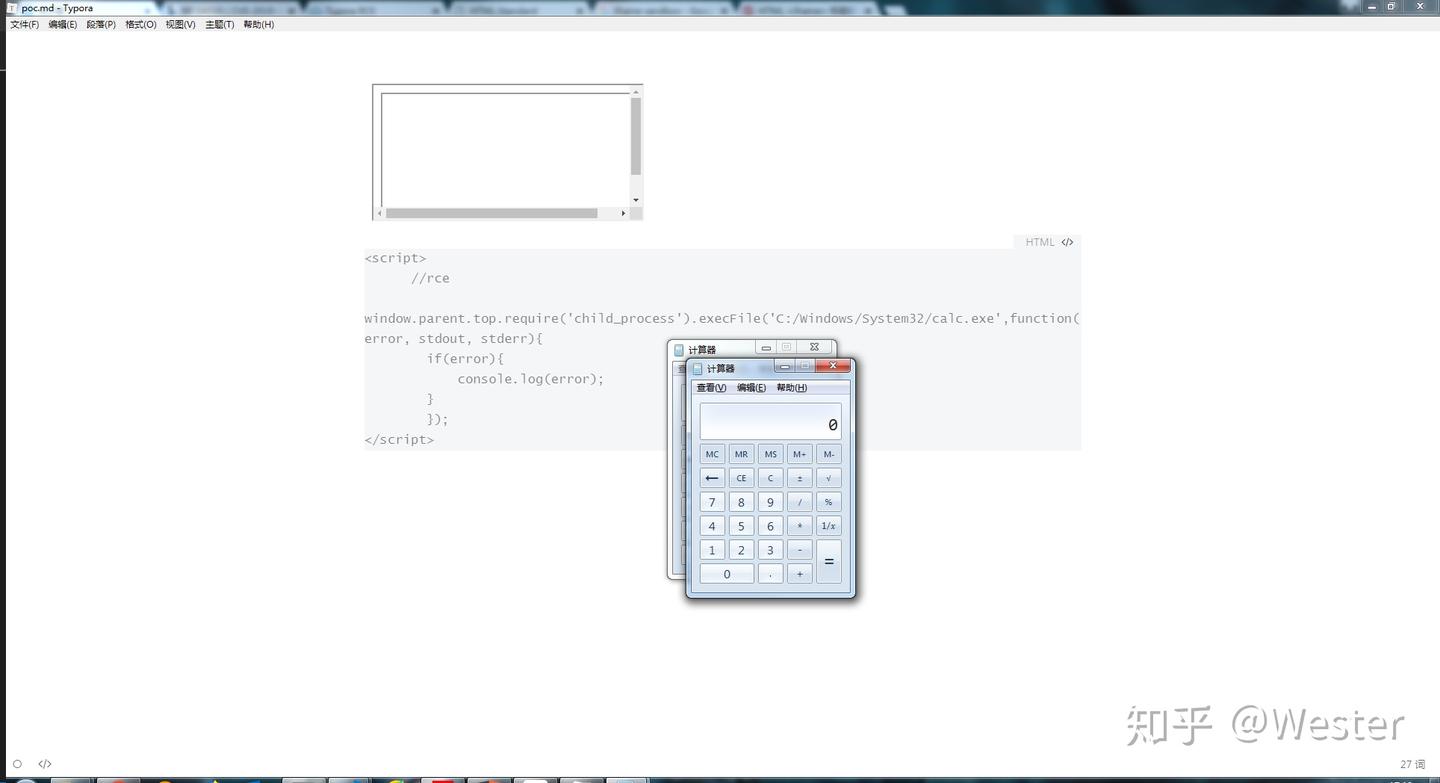Click the square root button
This screenshot has width=1440, height=783.
(x=828, y=478)
